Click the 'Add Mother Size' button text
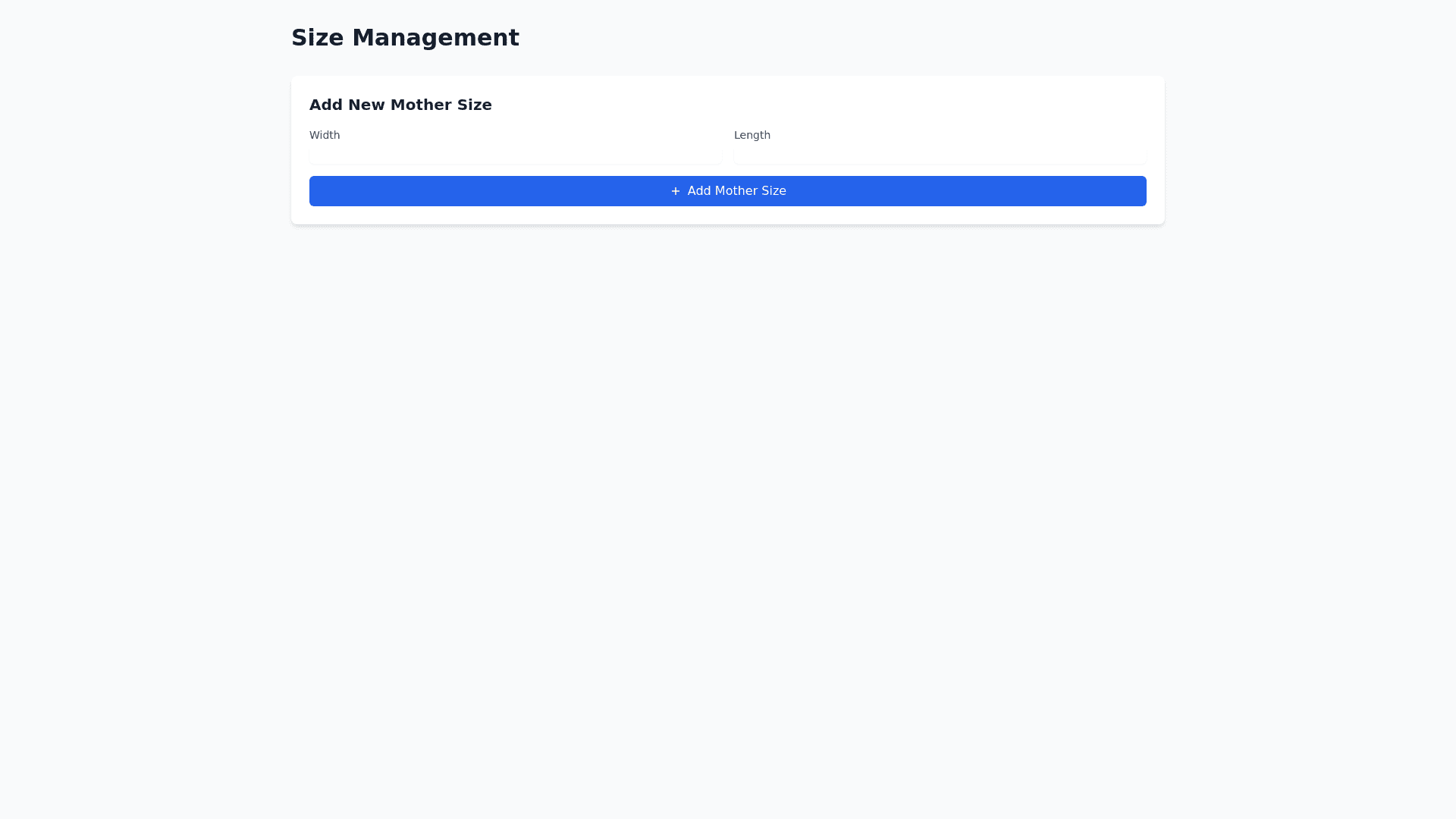Viewport: 1456px width, 819px height. pos(736,191)
